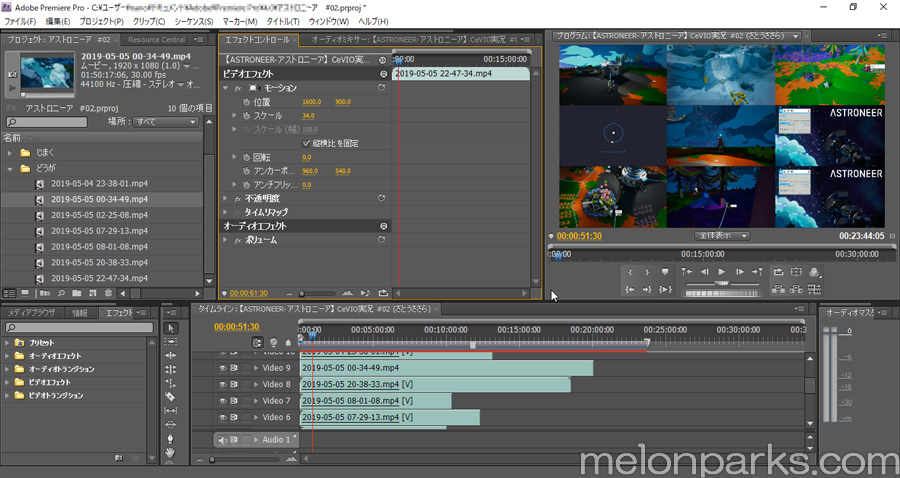This screenshot has height=478, width=900.
Task: Select the Rolling Edit tool
Action: (x=170, y=369)
